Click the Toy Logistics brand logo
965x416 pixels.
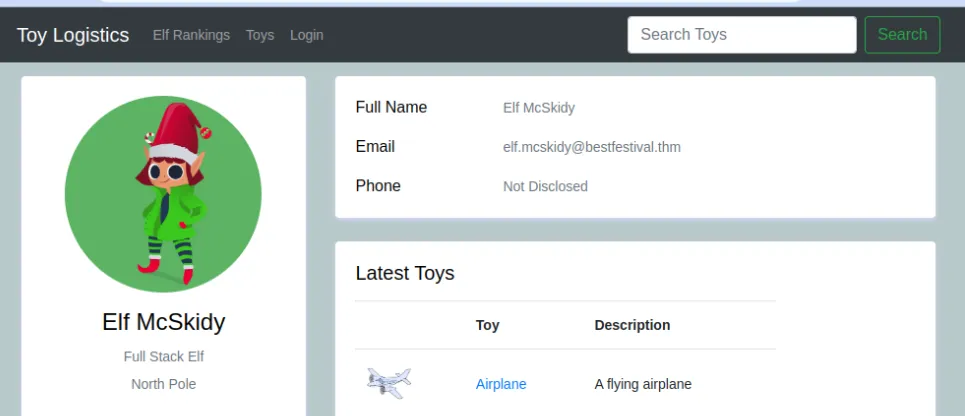(x=73, y=35)
